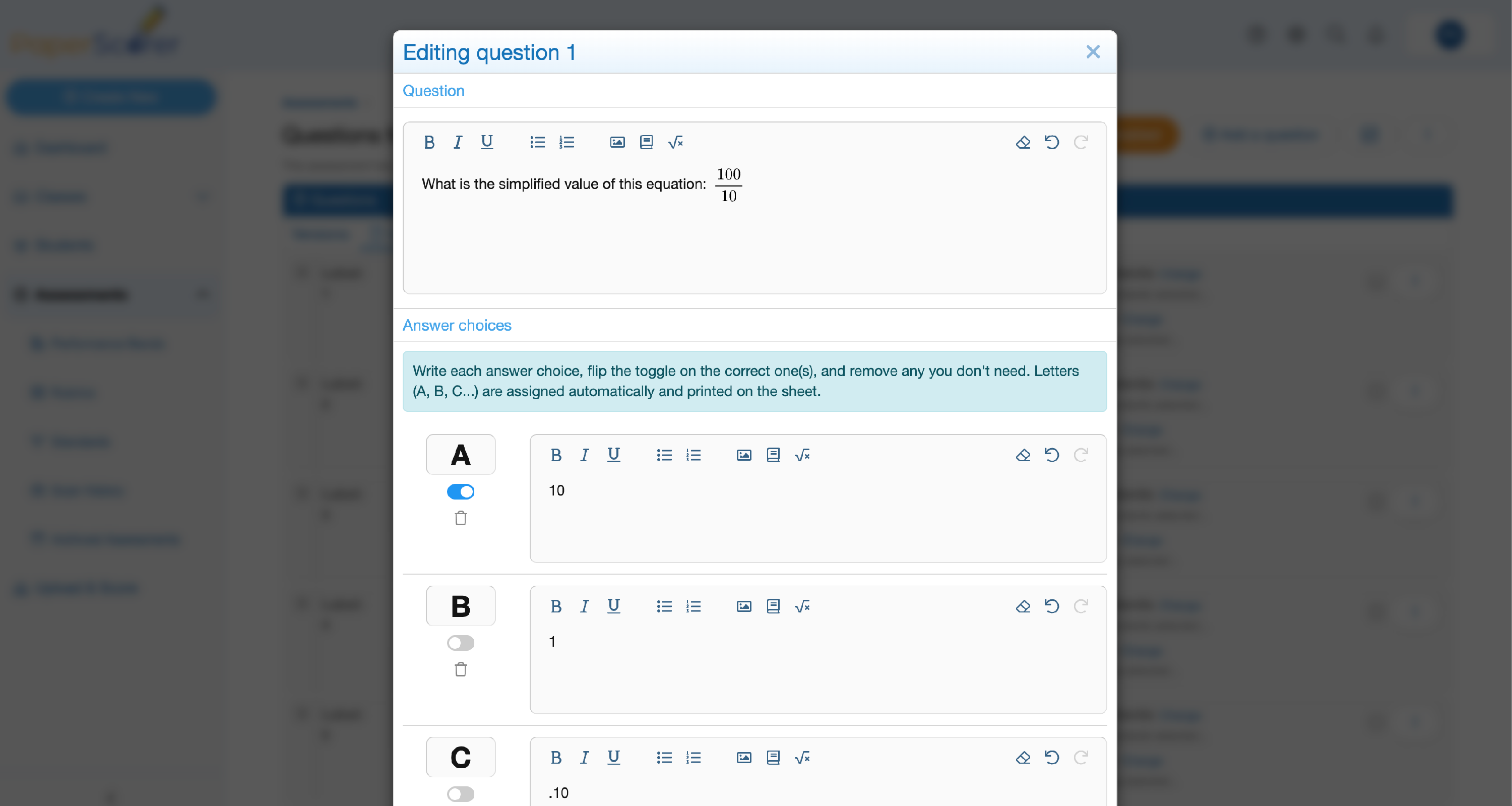Image resolution: width=1512 pixels, height=806 pixels.
Task: Click the answer B letter label button
Action: point(460,606)
